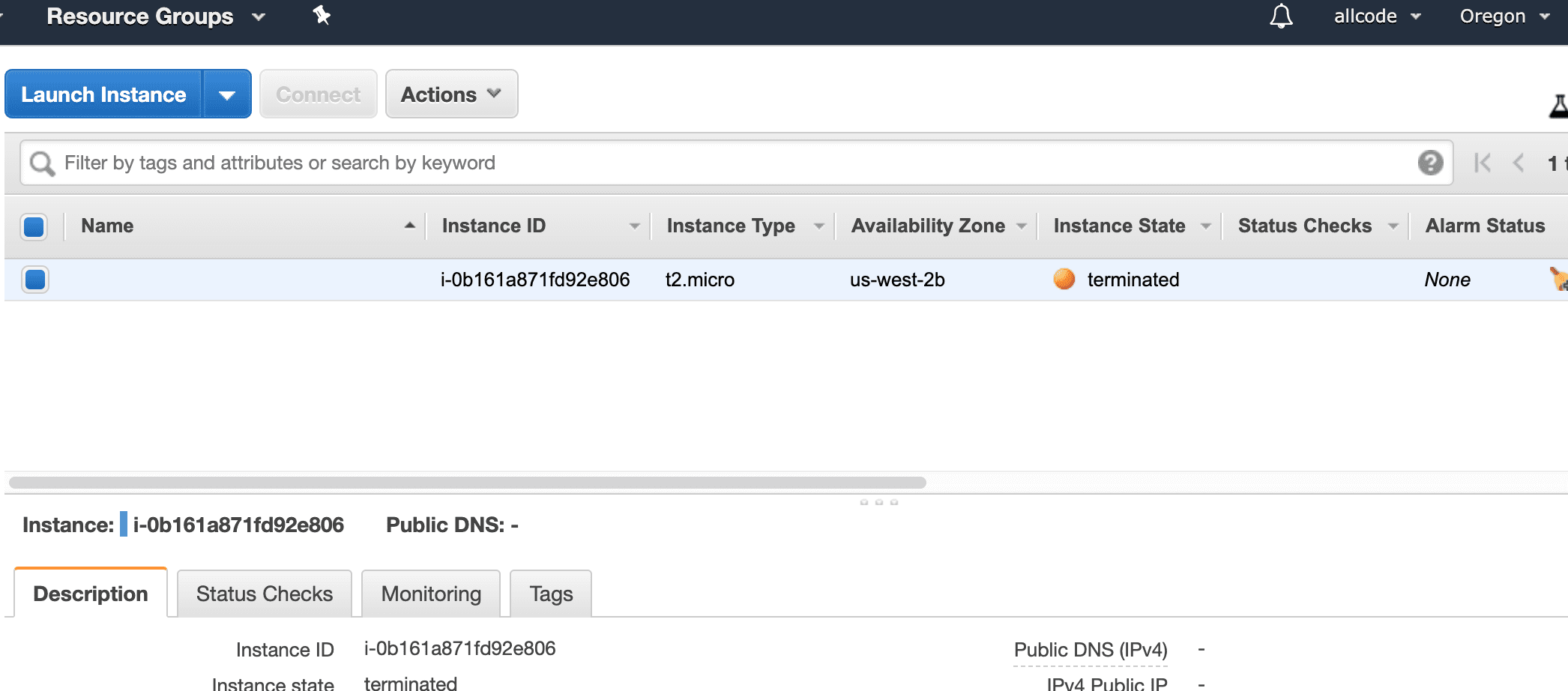Click the first-page pagination arrow
Screen dimensions: 1568x691
click(x=1482, y=163)
